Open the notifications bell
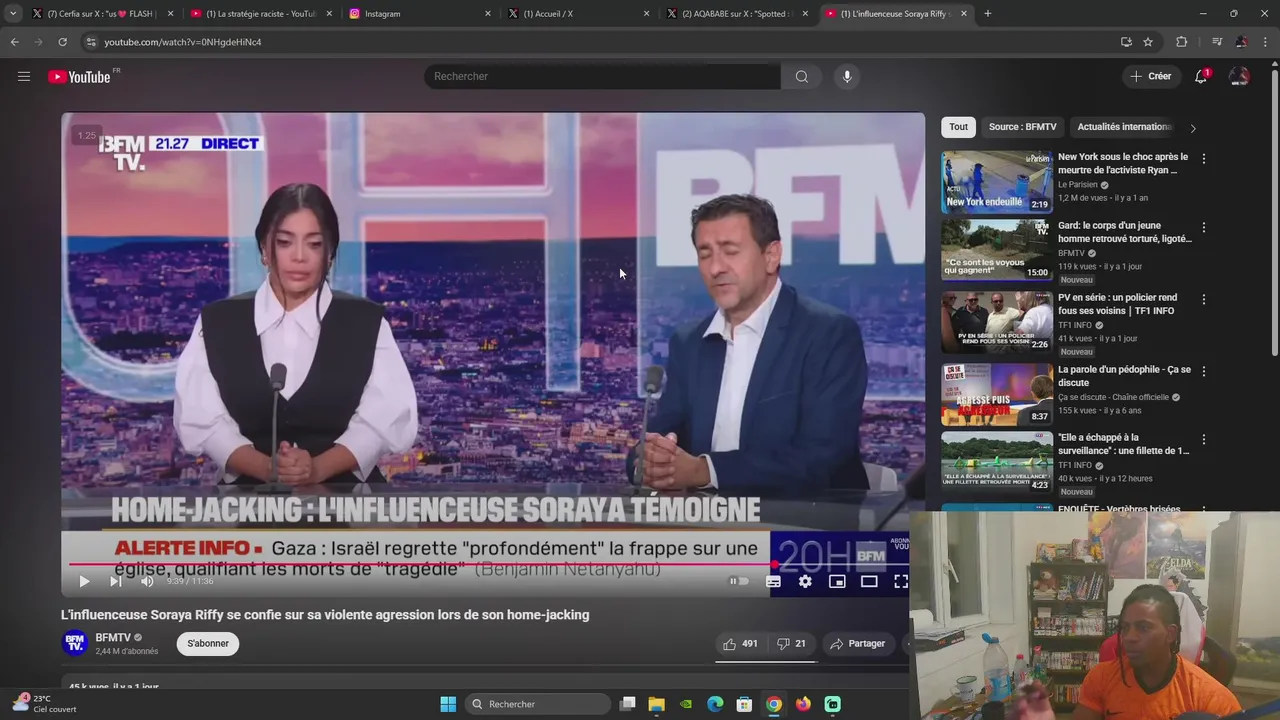 [1202, 76]
